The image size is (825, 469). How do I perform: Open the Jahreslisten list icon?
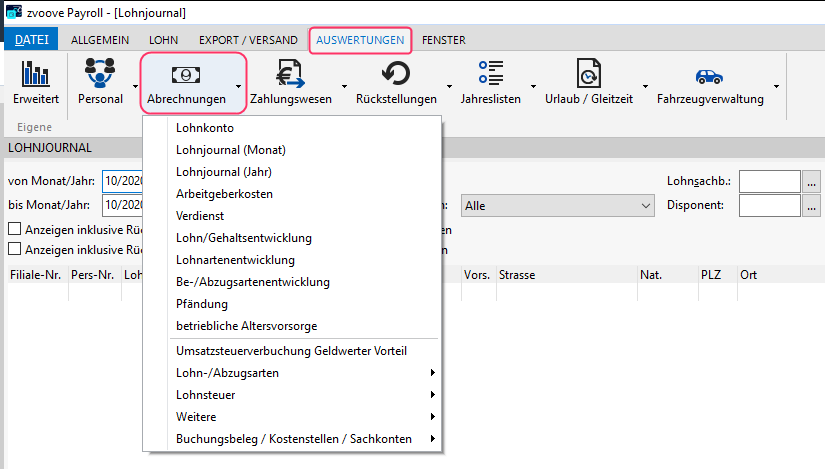point(490,75)
